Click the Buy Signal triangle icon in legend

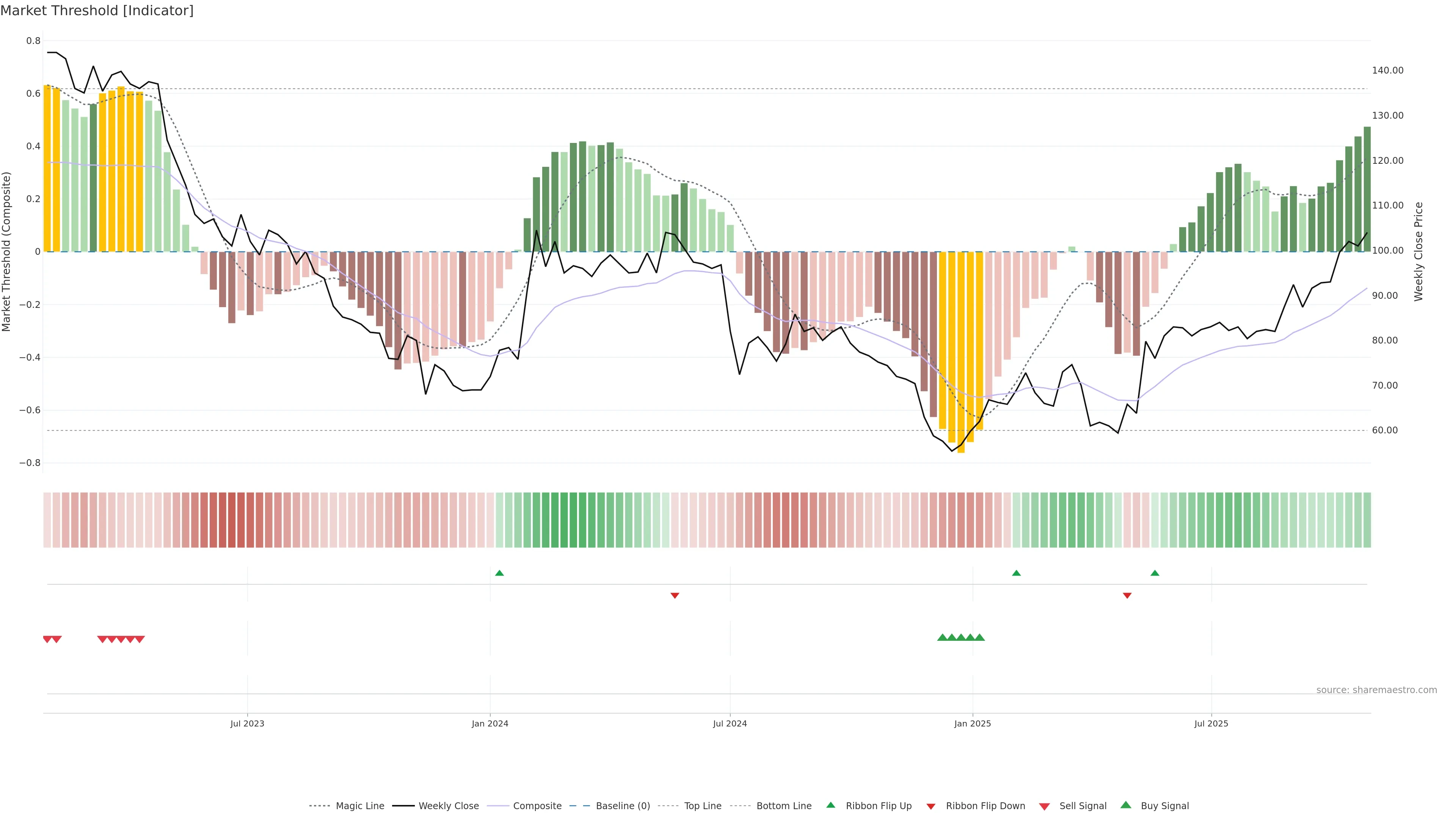coord(1126,805)
